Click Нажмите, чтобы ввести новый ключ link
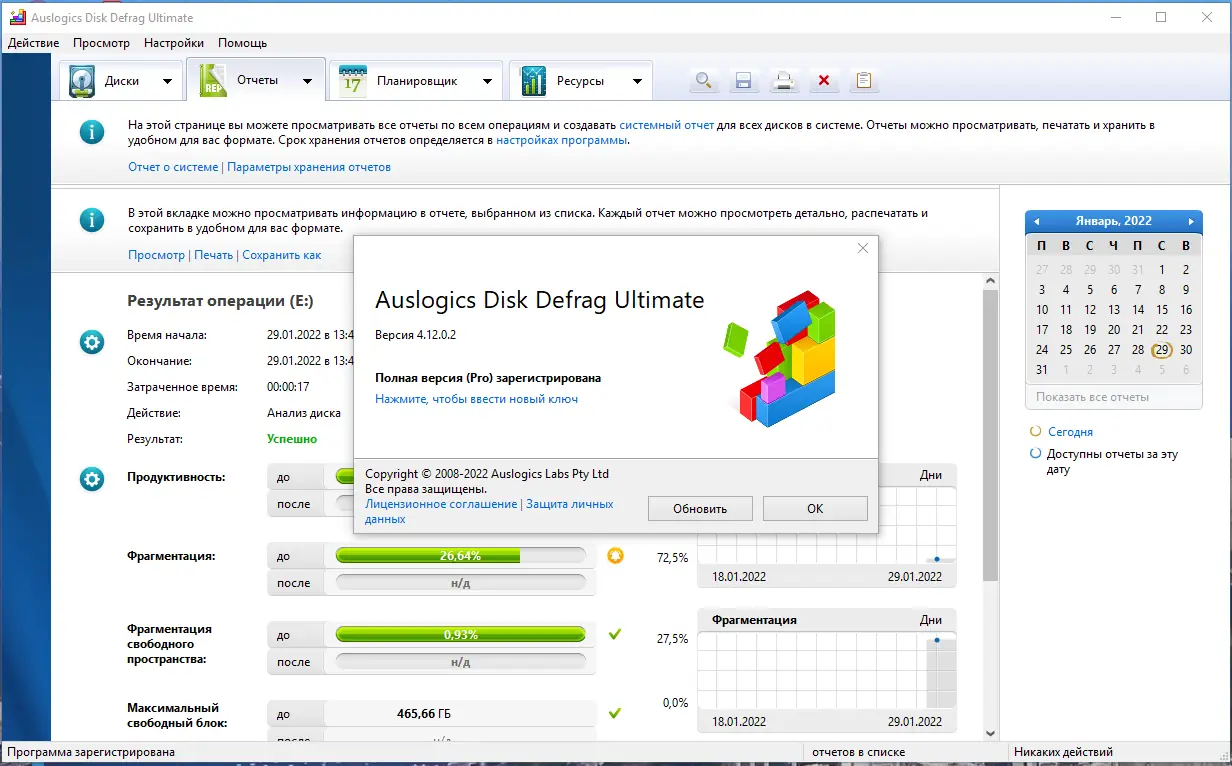The image size is (1232, 766). point(476,399)
